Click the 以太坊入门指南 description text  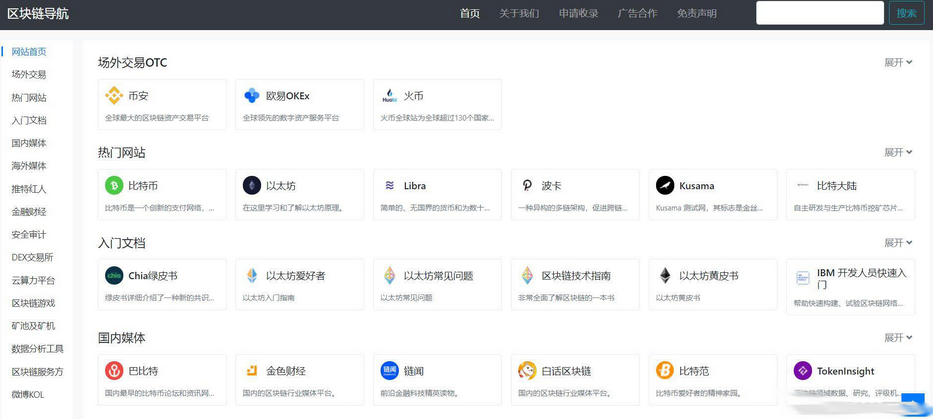268,298
